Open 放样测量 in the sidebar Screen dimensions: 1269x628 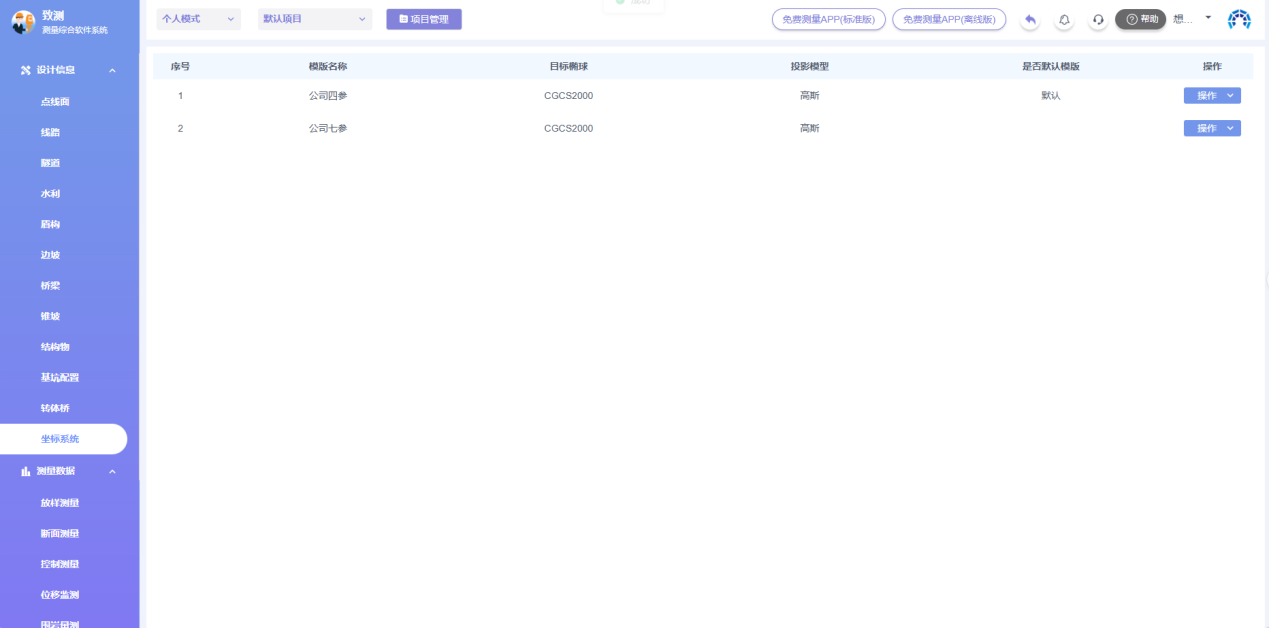click(60, 503)
